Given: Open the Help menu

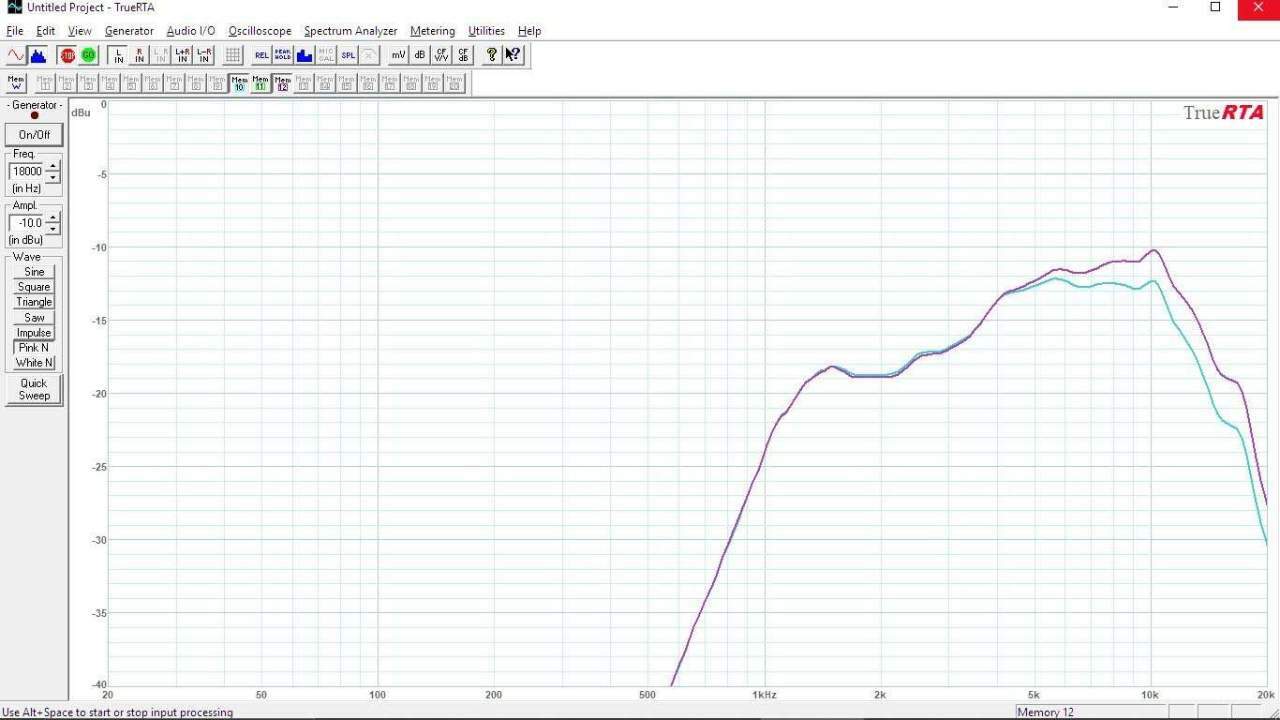Looking at the screenshot, I should tap(530, 31).
